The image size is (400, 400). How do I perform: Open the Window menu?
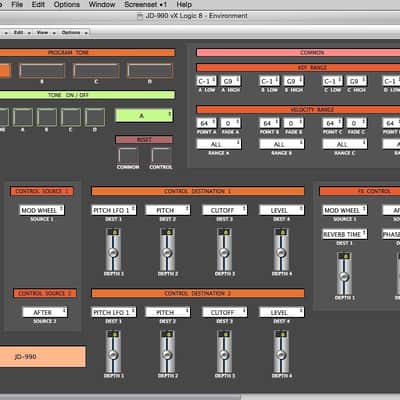coord(102,5)
